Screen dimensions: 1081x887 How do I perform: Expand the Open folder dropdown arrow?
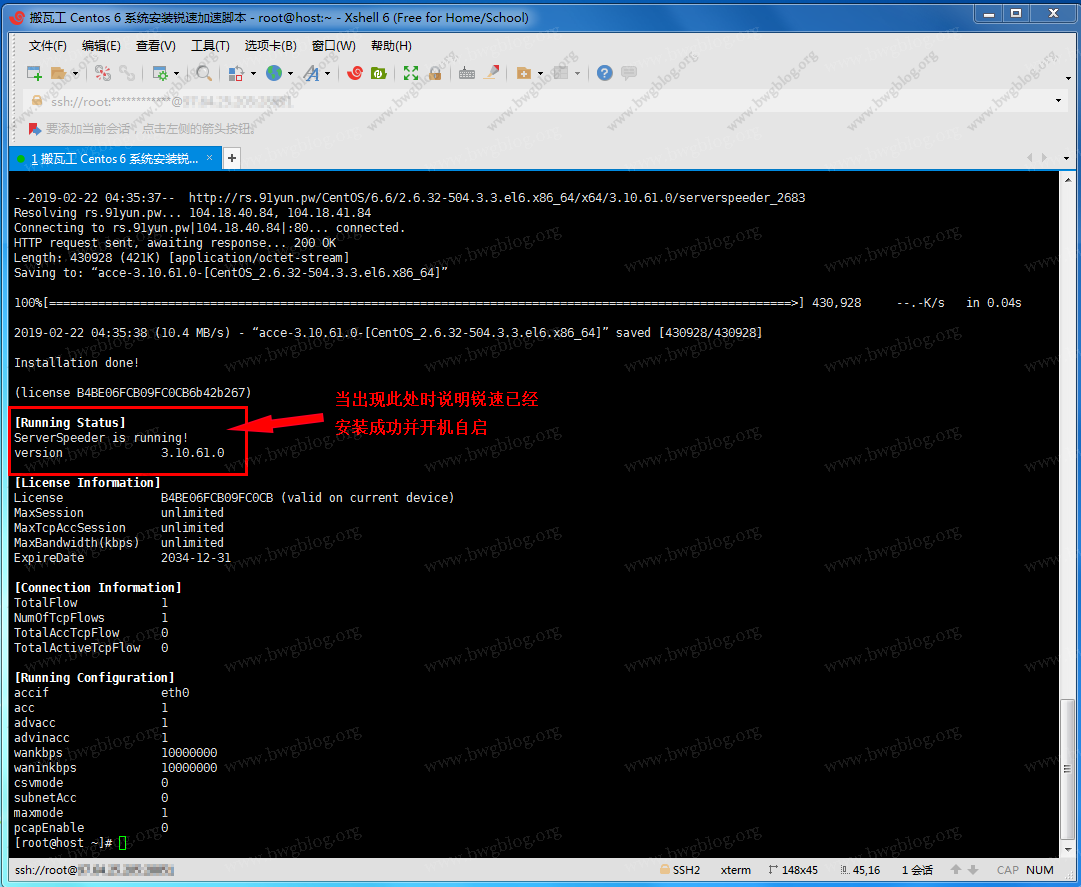pyautogui.click(x=75, y=74)
